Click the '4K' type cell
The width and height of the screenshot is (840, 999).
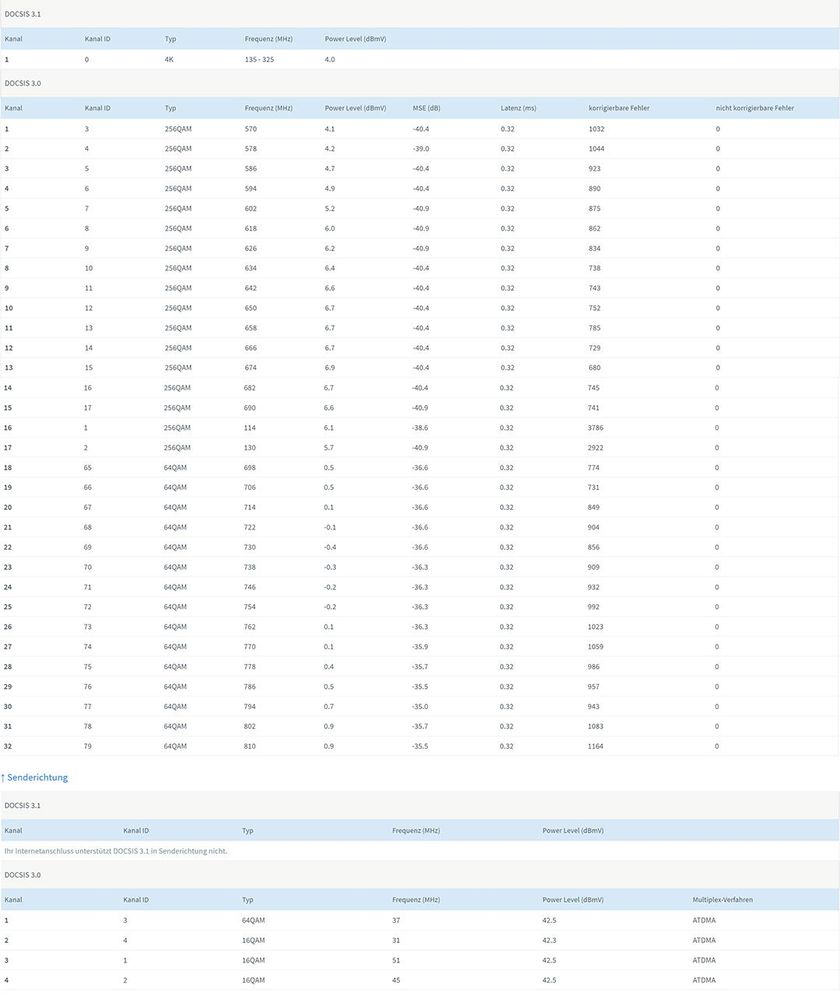169,59
